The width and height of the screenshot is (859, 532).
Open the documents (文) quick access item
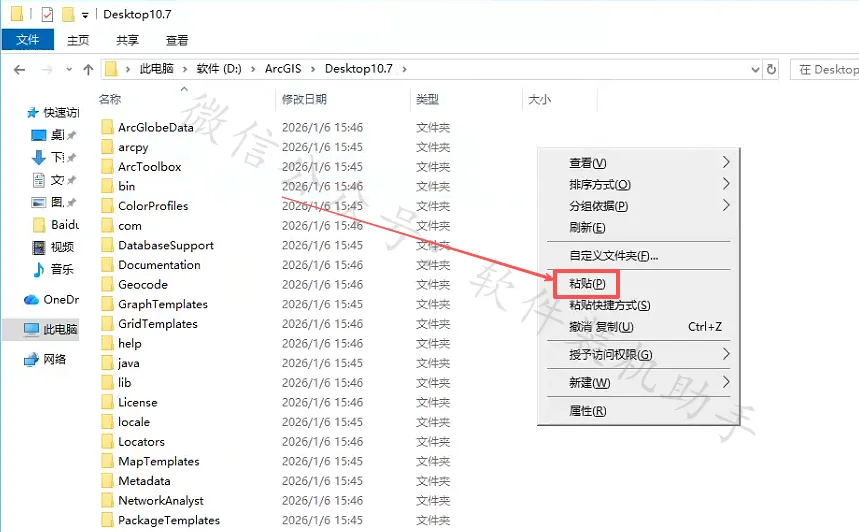(x=54, y=180)
